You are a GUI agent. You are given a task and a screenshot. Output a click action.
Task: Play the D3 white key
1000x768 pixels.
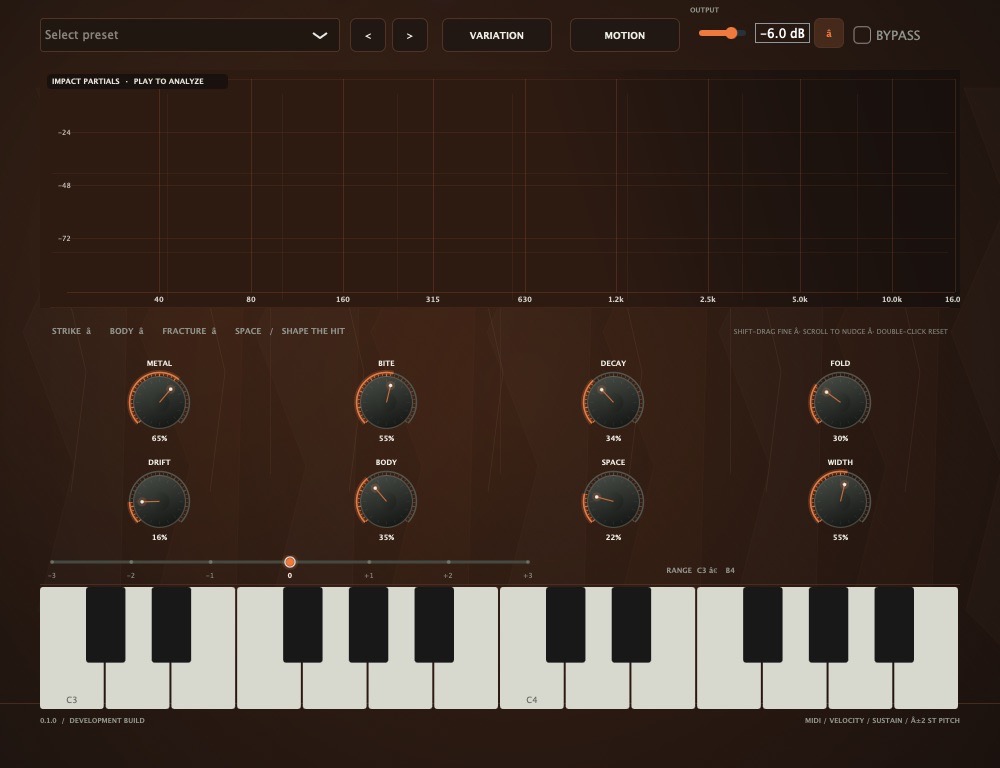(138, 686)
